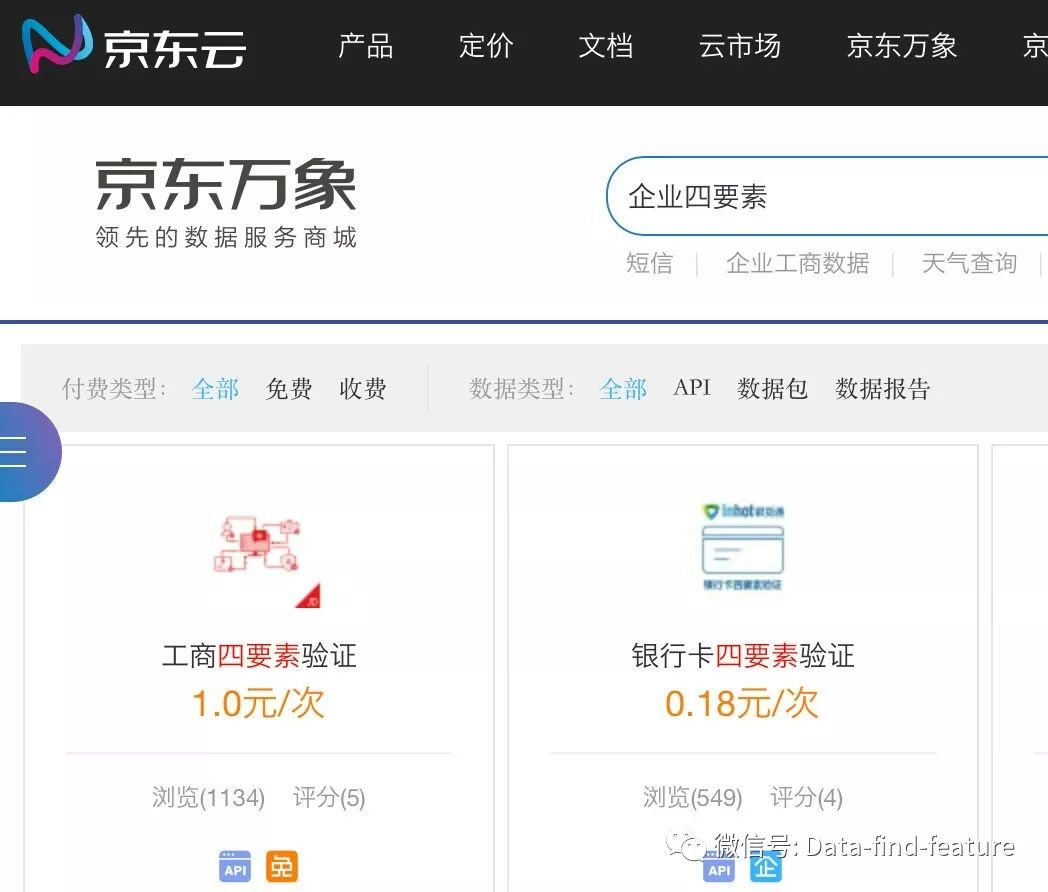Filter data type by 全部

pos(623,388)
